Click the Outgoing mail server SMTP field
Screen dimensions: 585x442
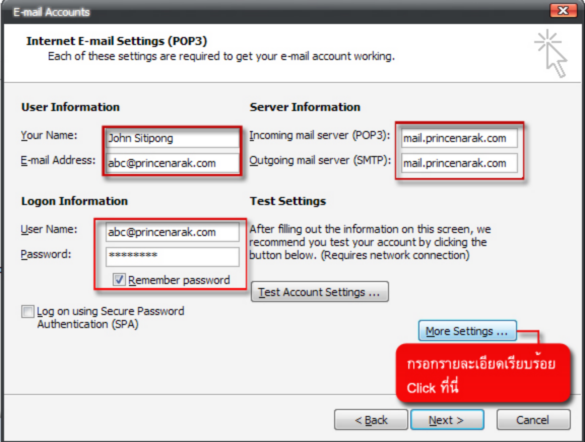click(x=459, y=163)
